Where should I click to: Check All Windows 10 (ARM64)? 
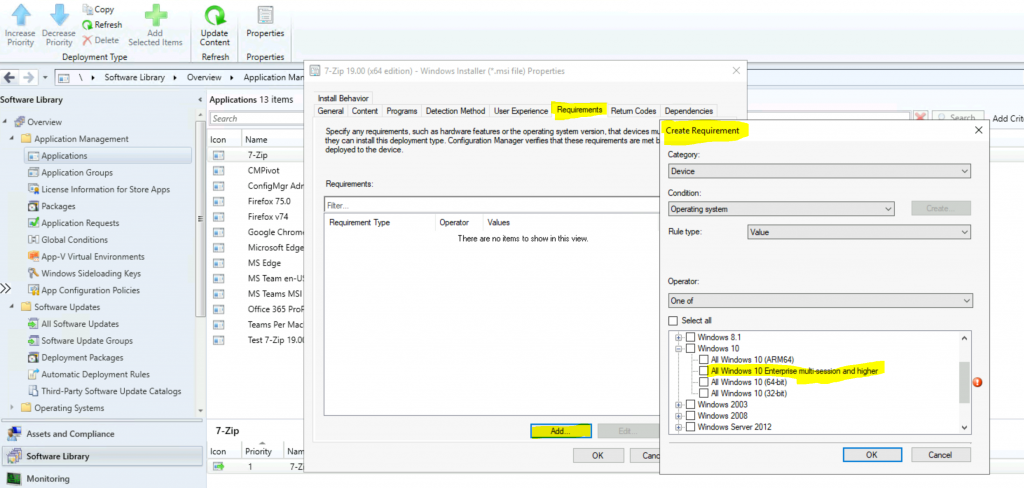pyautogui.click(x=703, y=360)
